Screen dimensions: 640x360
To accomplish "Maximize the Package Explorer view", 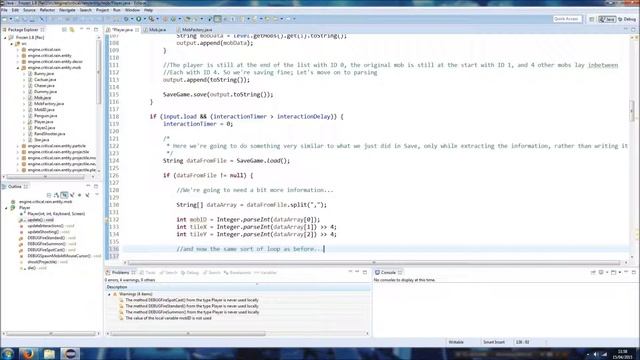I will 96,29.
